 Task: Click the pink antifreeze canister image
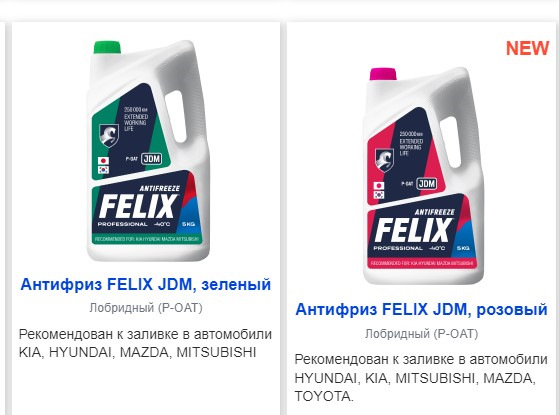point(424,175)
